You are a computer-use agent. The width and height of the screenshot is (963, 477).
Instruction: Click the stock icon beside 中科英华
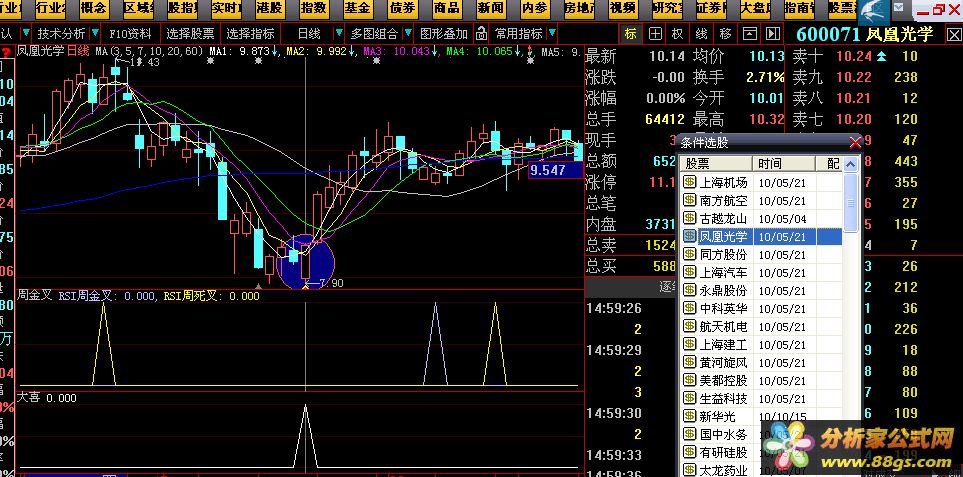tap(689, 308)
